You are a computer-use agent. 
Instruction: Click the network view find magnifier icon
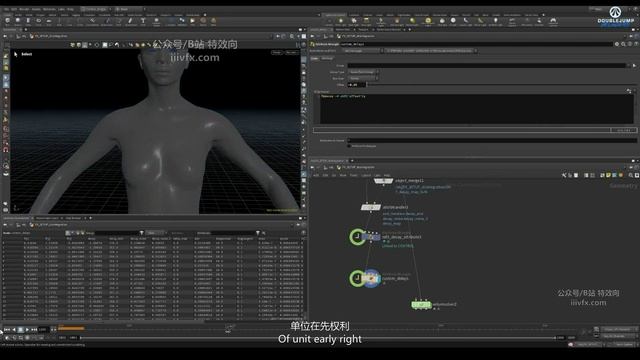[631, 175]
